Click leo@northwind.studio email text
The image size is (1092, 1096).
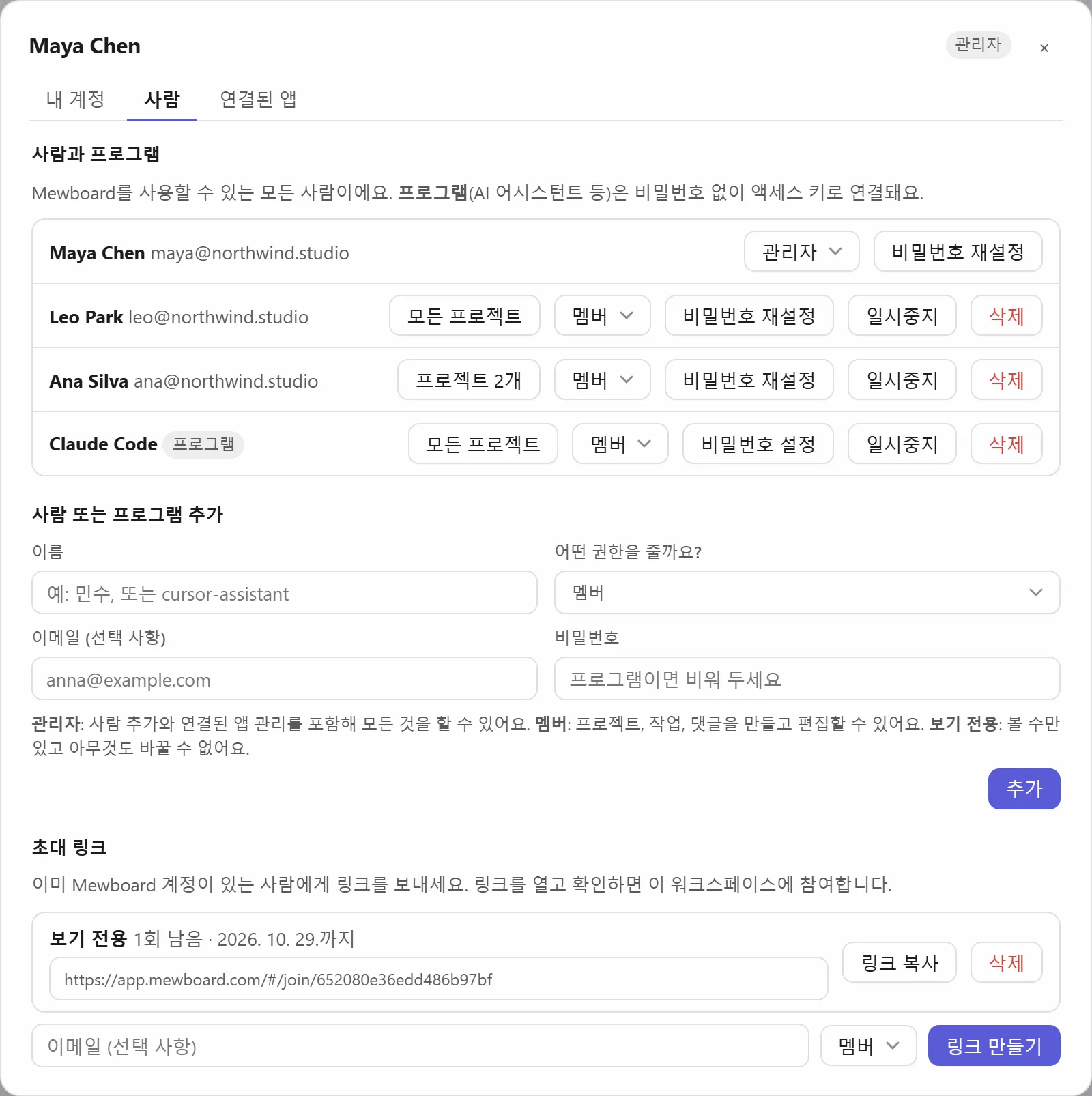coord(218,317)
